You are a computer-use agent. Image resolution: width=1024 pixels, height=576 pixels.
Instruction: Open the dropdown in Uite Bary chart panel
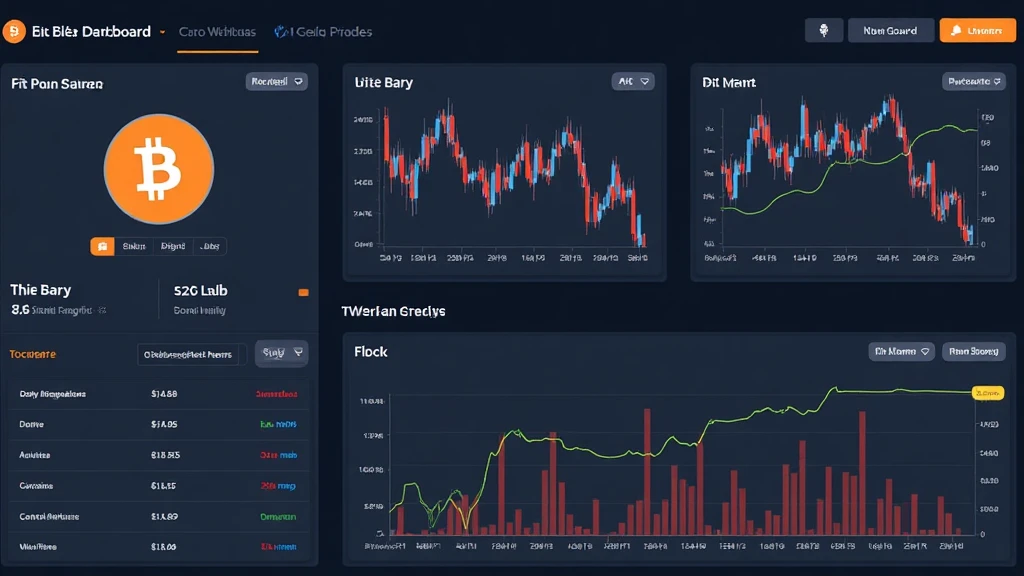633,82
